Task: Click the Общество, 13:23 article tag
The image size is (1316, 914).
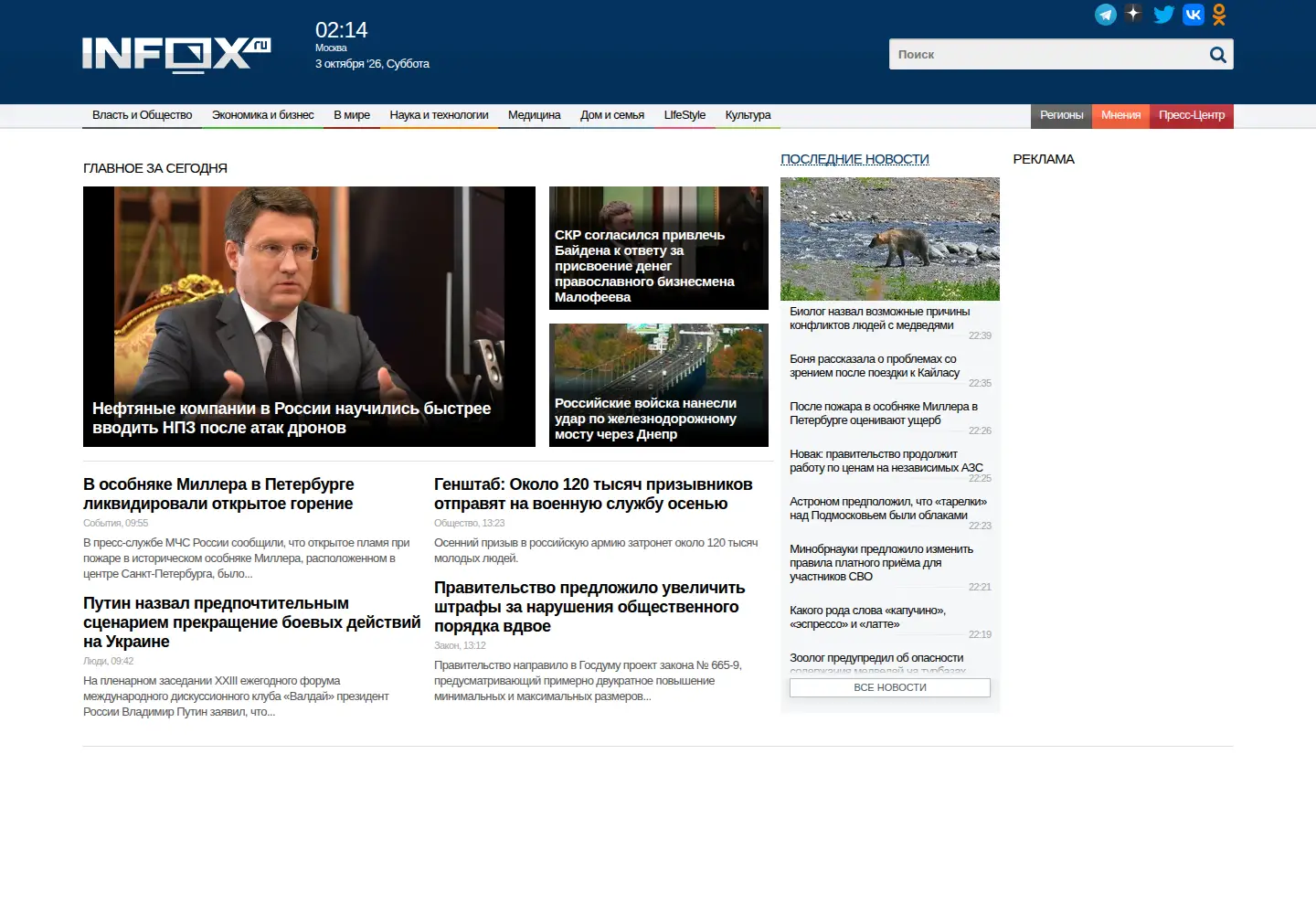Action: click(x=470, y=523)
